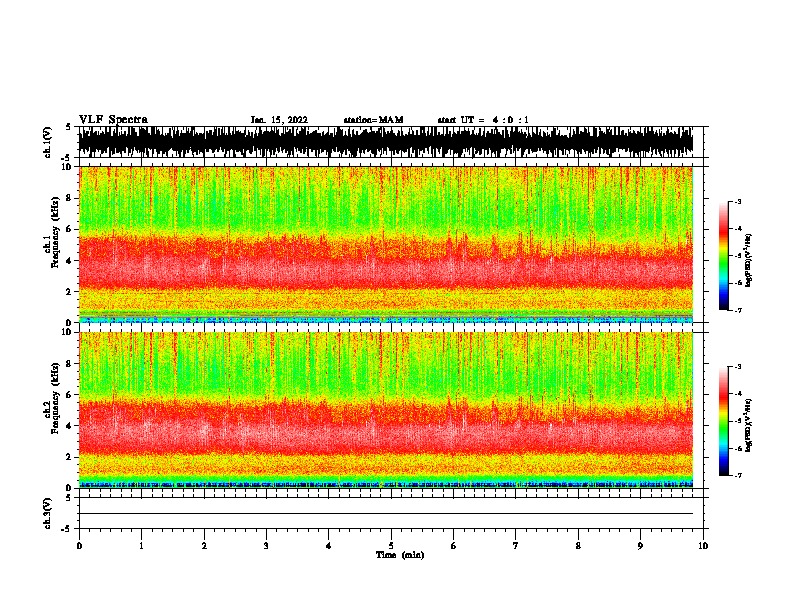Click inside the ch.1 frequency spectrogram
The height and width of the screenshot is (612, 792).
click(385, 244)
